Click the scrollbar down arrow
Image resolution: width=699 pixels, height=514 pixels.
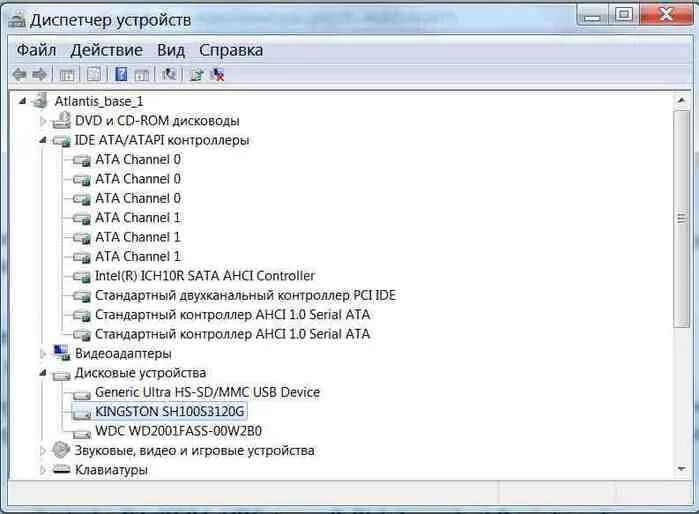click(x=681, y=469)
